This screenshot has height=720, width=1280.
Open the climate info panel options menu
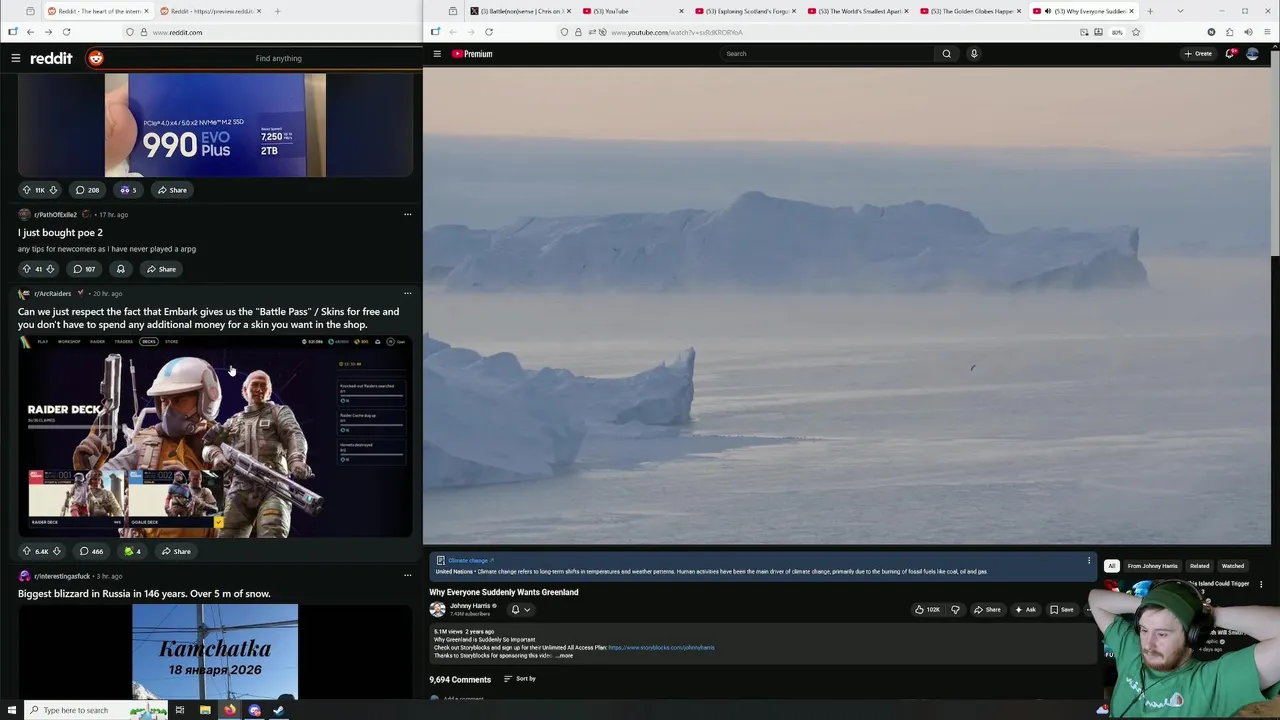(x=1089, y=561)
